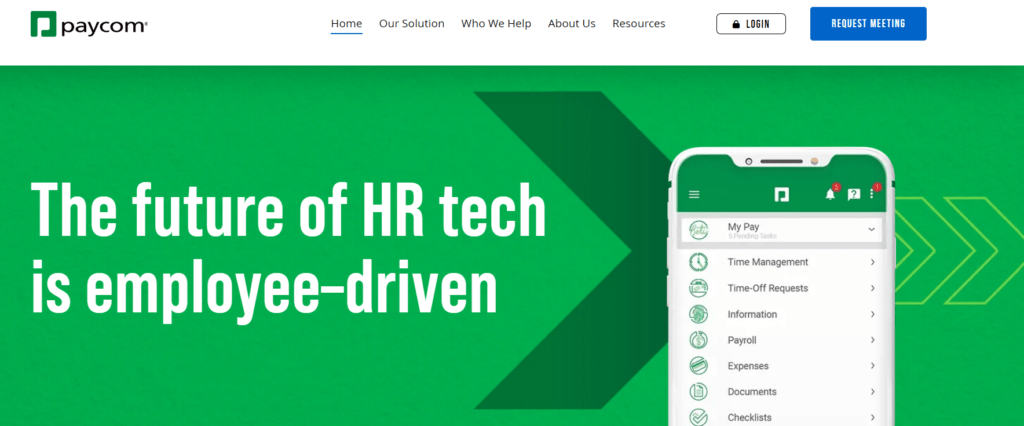Click the Paycom logo
The image size is (1024, 426).
(x=89, y=24)
